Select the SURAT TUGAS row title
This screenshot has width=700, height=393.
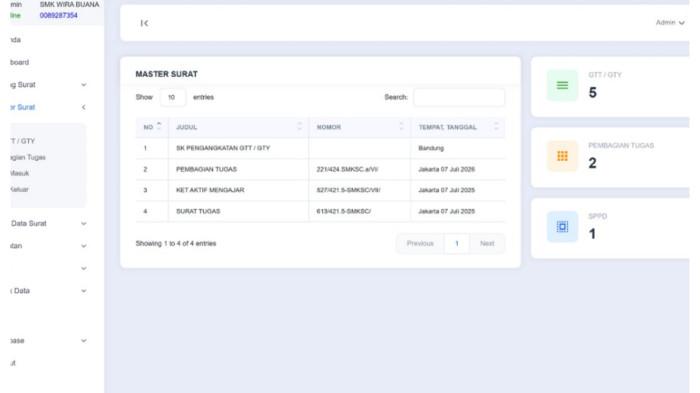[x=198, y=211]
